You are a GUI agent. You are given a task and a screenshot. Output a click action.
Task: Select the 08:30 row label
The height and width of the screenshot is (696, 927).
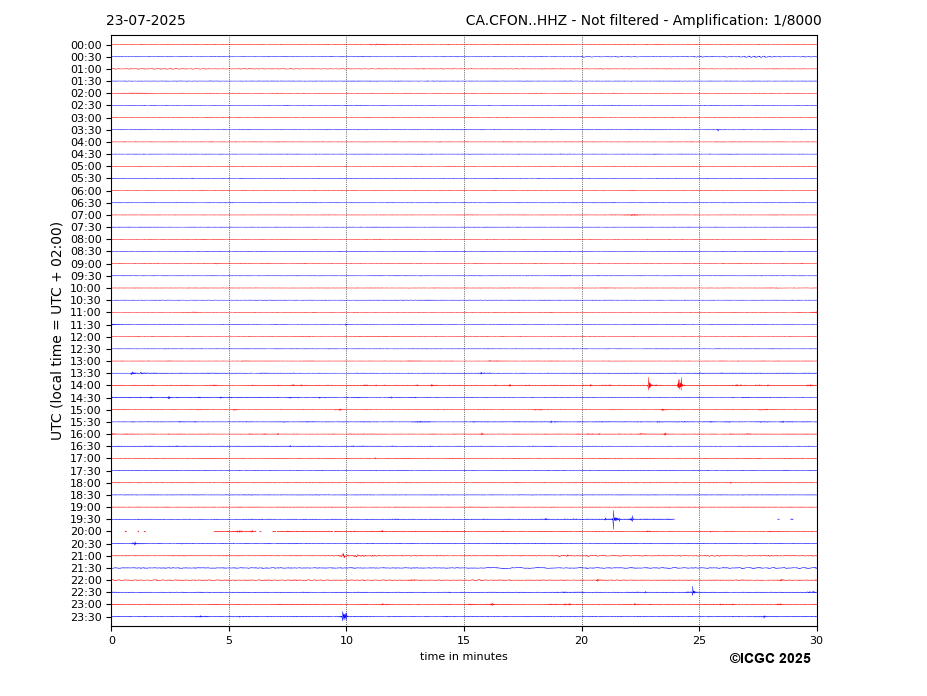pos(86,252)
